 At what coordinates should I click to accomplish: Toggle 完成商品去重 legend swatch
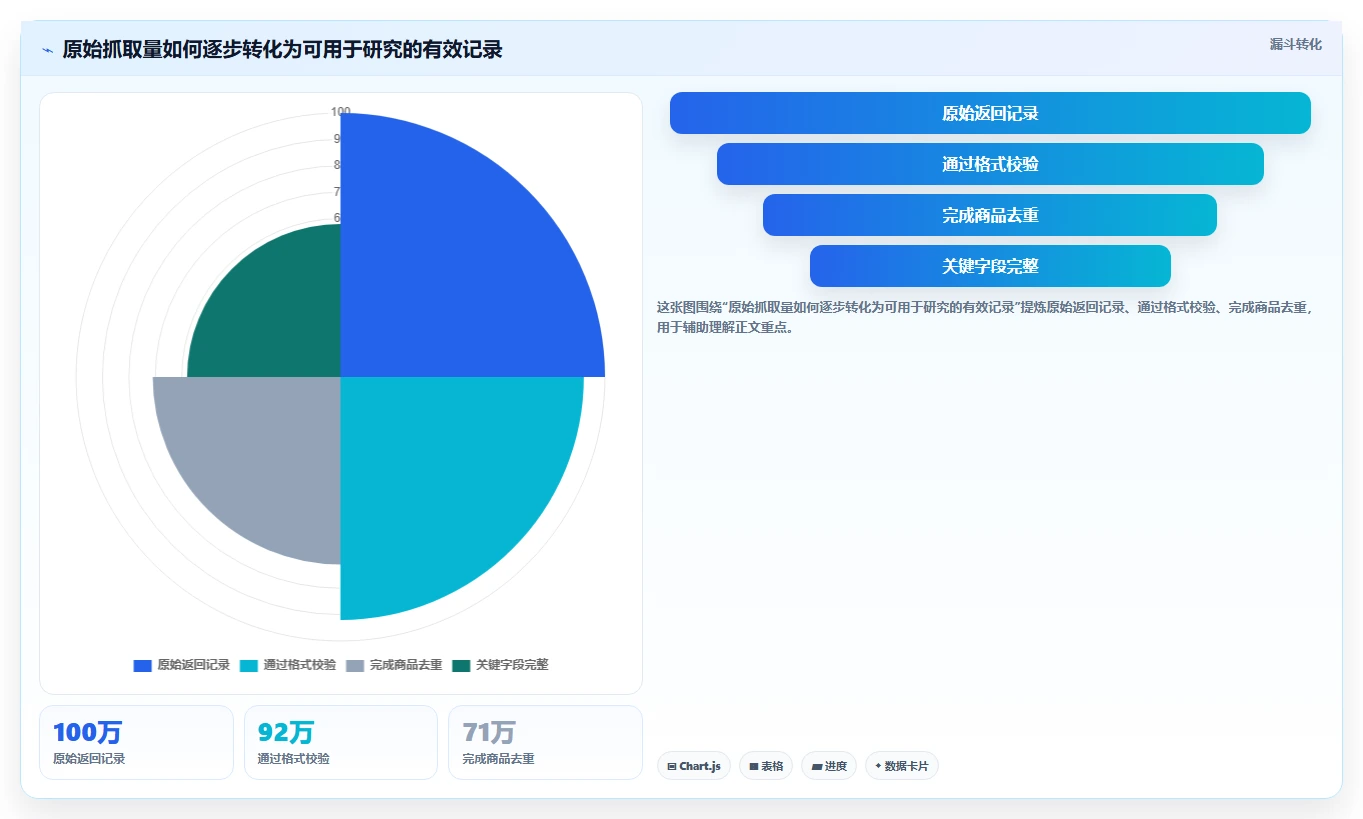coord(355,665)
